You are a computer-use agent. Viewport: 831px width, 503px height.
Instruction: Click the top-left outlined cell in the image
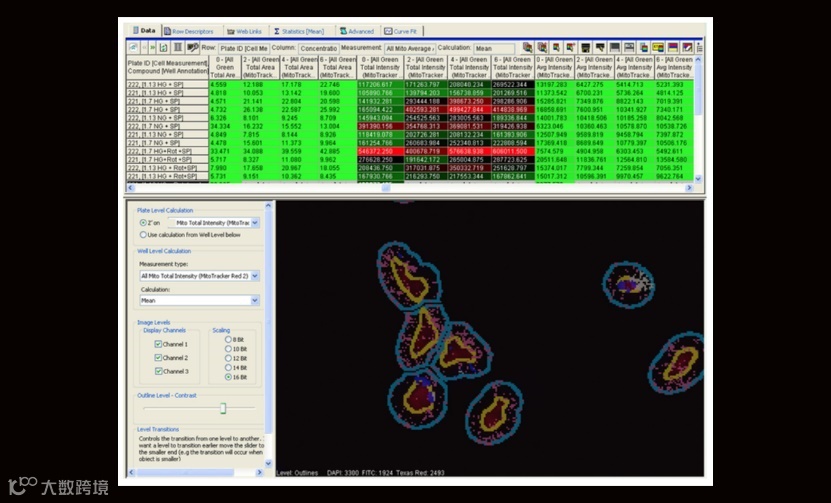408,276
